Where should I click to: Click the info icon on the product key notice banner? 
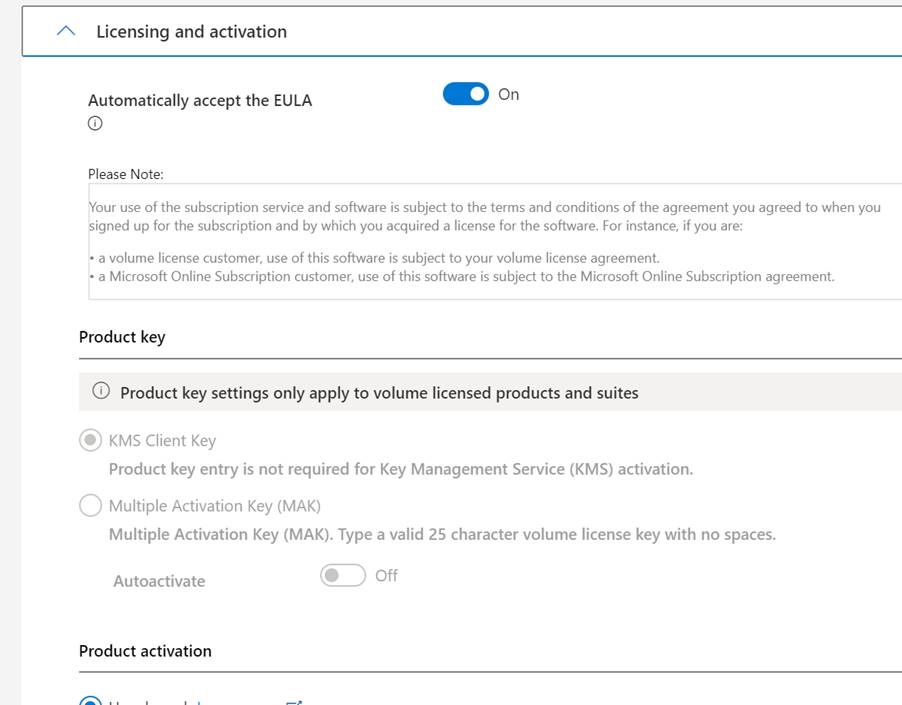(100, 392)
